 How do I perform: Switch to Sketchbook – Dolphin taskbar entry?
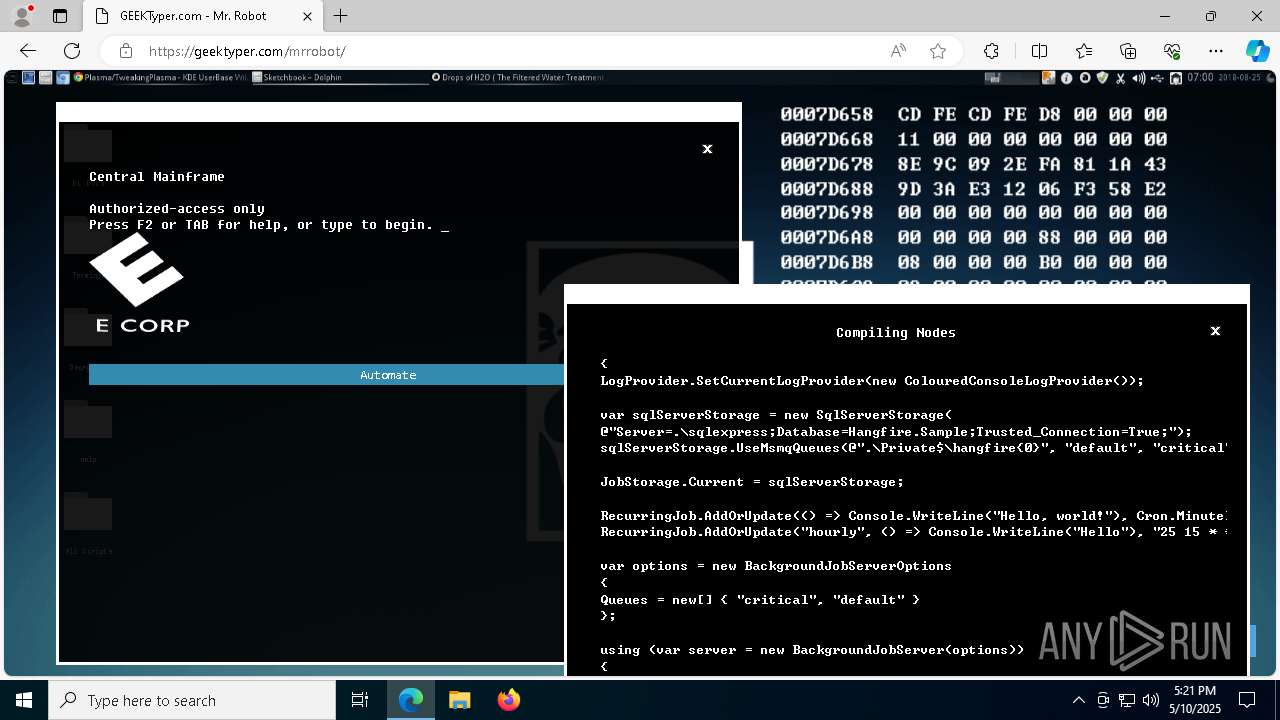(x=297, y=77)
